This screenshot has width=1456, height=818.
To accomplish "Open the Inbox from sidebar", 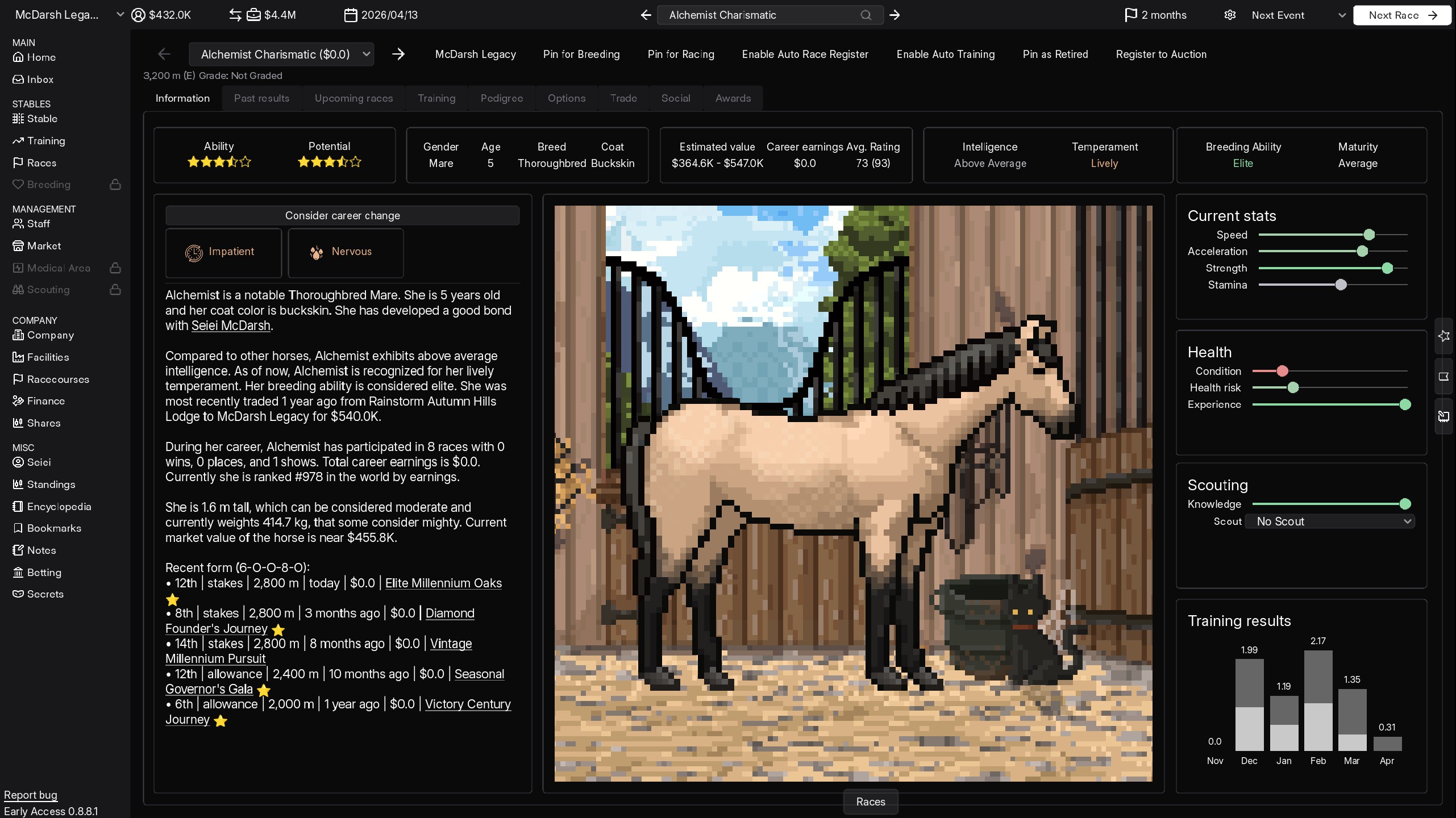I will click(x=34, y=80).
